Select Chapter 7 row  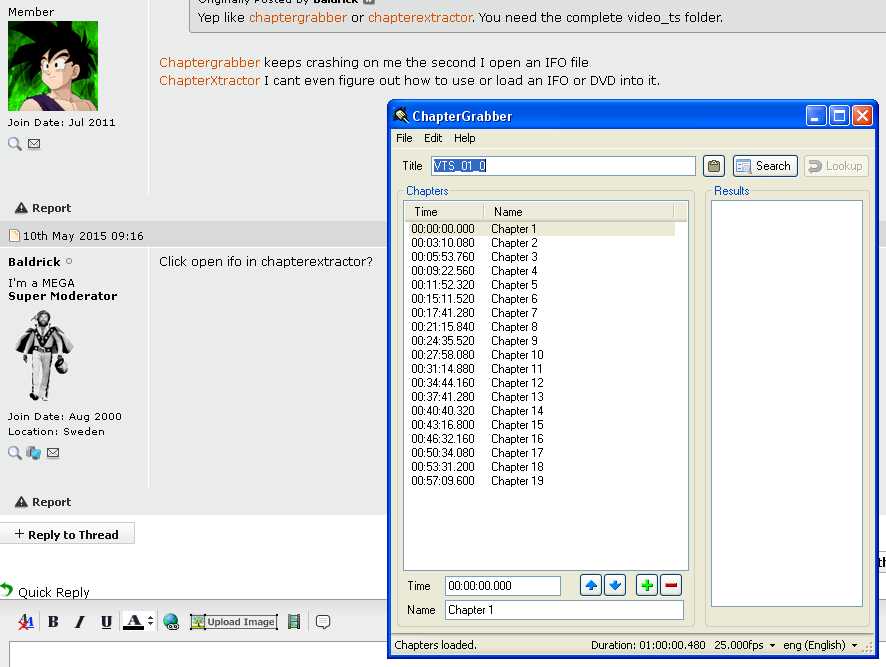541,313
